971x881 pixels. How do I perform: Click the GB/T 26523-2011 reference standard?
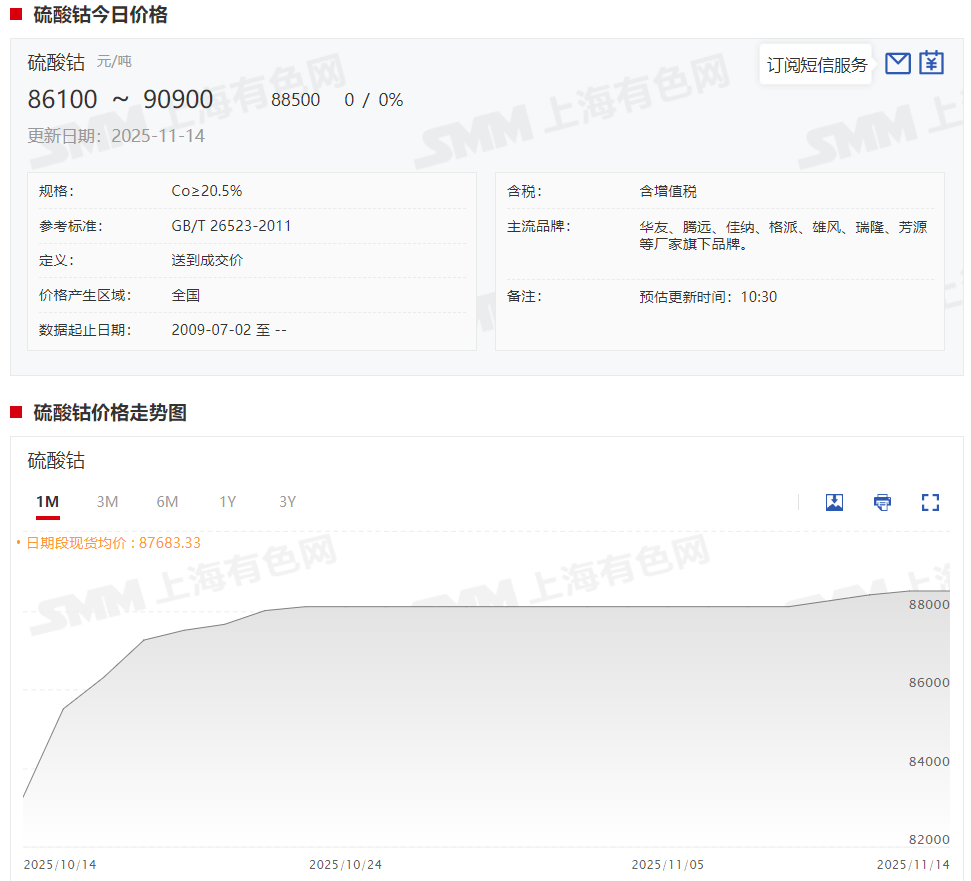[x=231, y=226]
